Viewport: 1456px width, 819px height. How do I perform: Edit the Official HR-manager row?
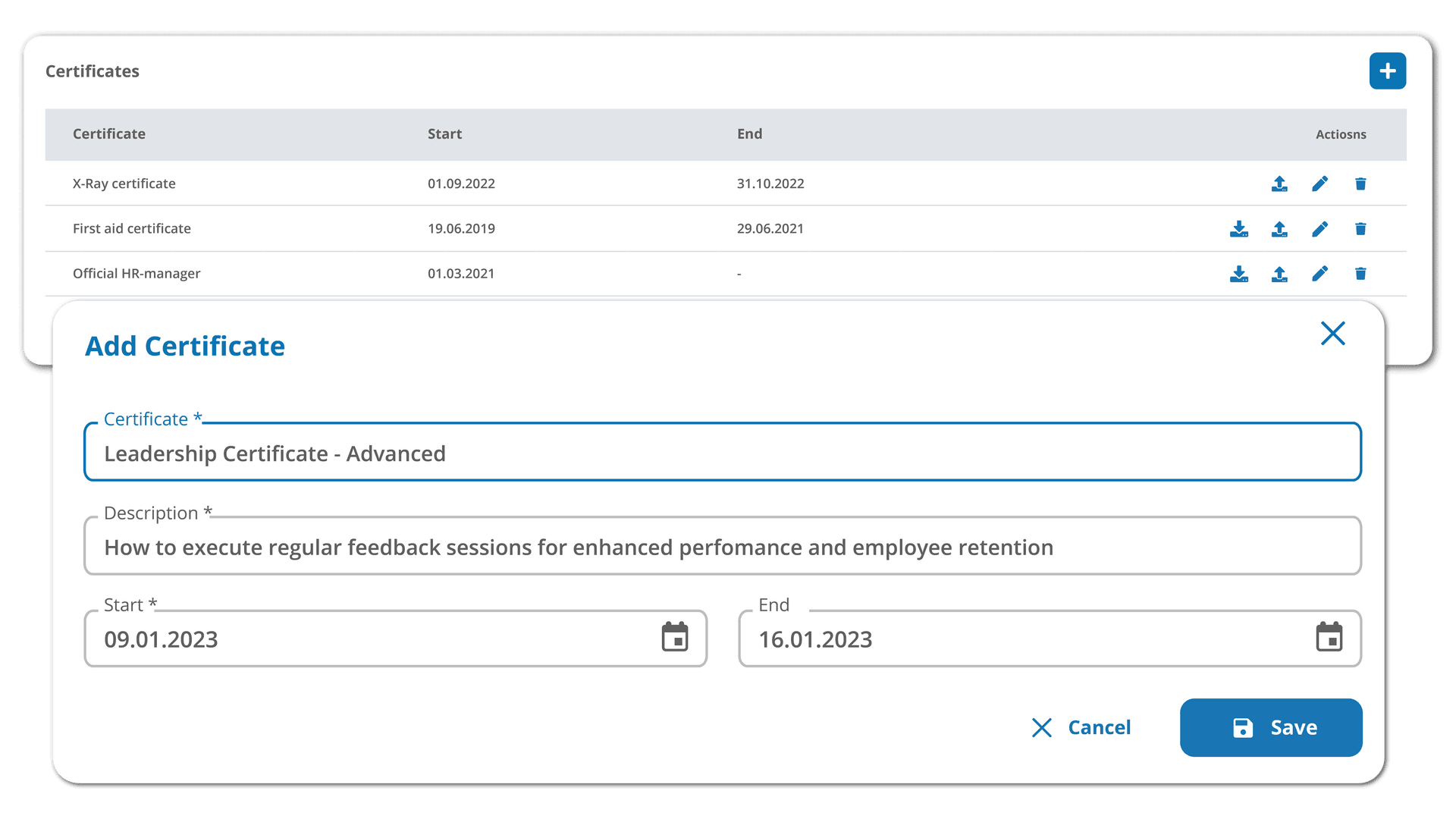point(1319,273)
